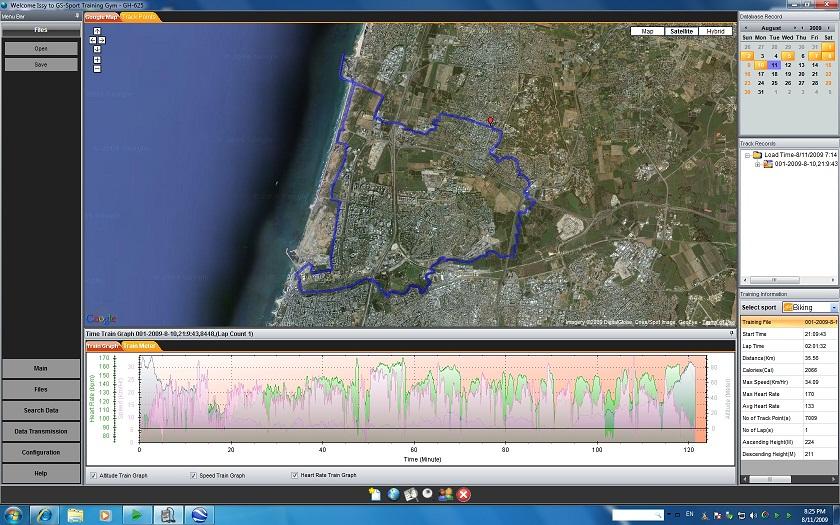
Task: Switch to the Track Points tab
Action: (139, 17)
